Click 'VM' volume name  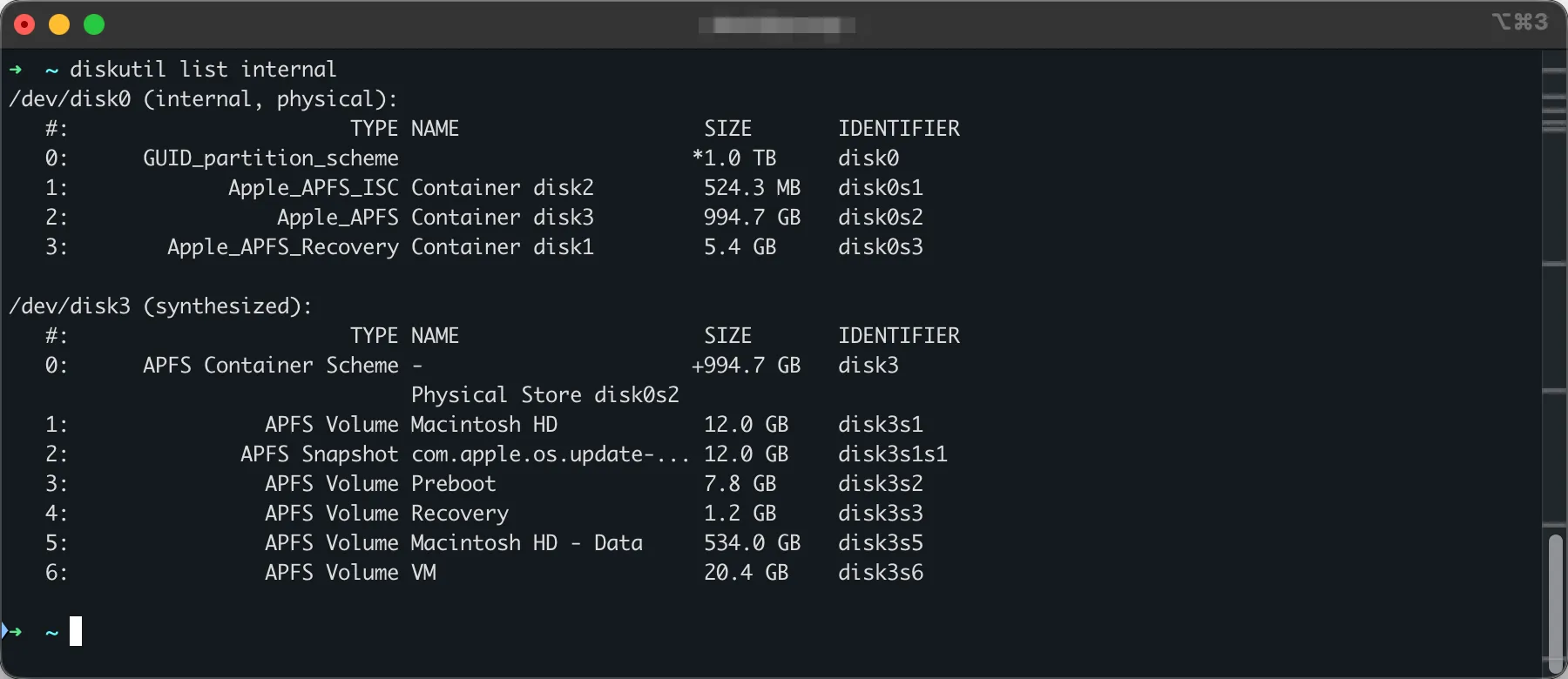(423, 573)
